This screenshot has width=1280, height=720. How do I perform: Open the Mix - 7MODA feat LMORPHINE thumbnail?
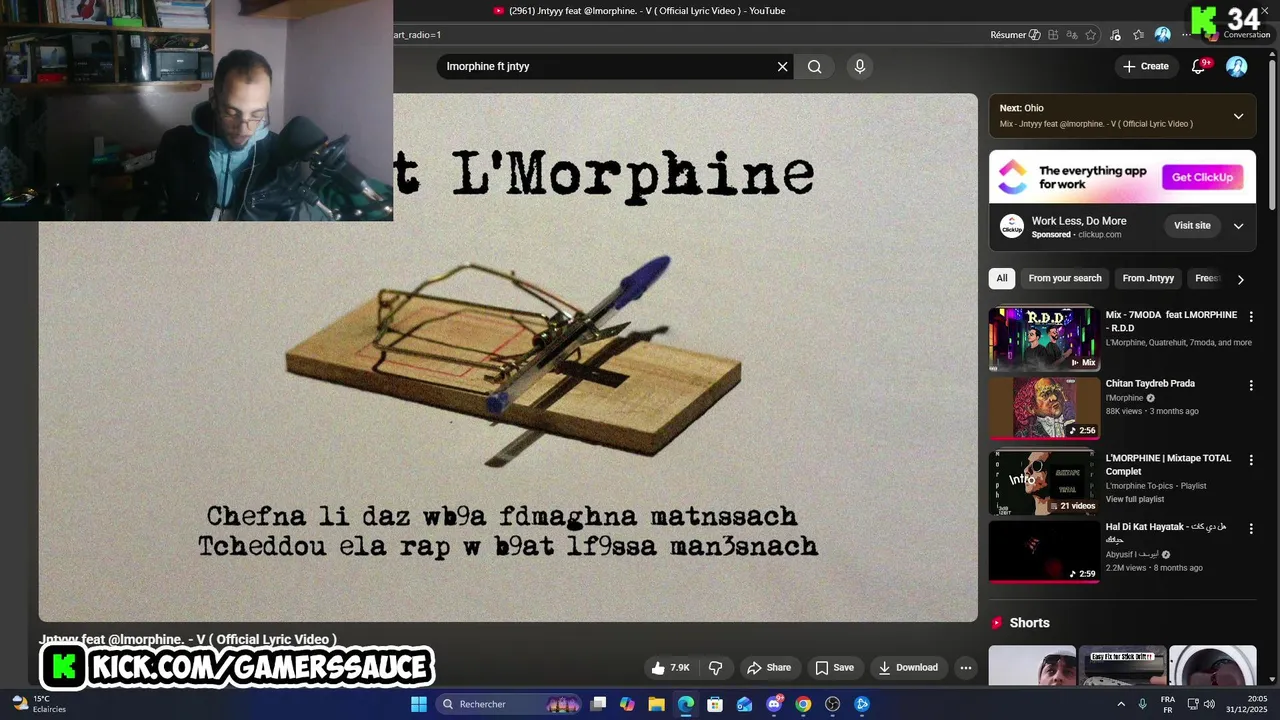pyautogui.click(x=1044, y=339)
